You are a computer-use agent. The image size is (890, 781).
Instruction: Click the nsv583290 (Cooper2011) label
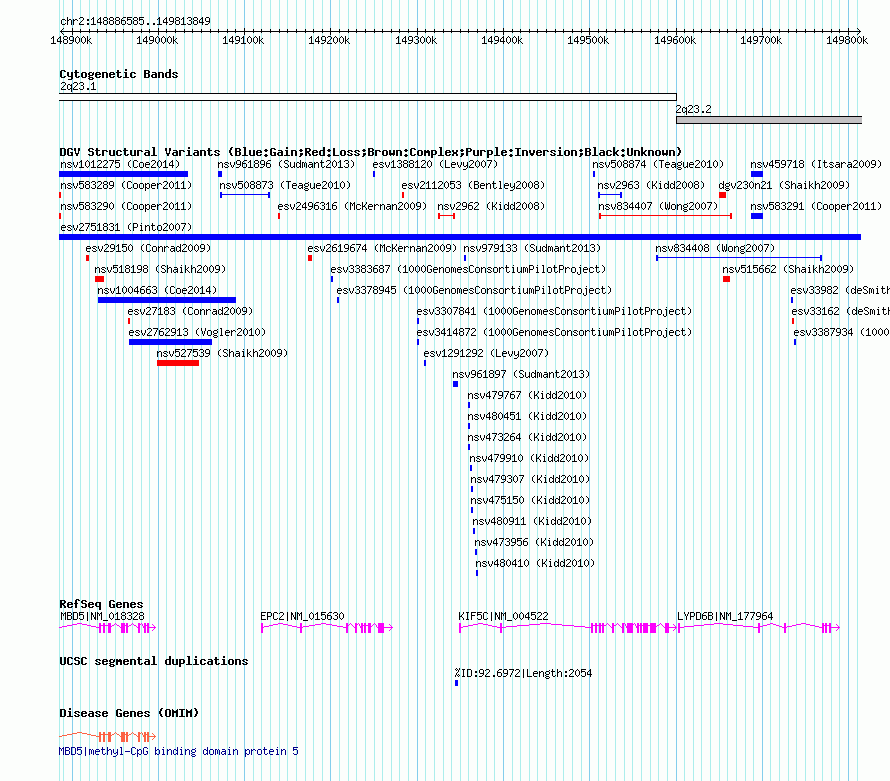(126, 206)
